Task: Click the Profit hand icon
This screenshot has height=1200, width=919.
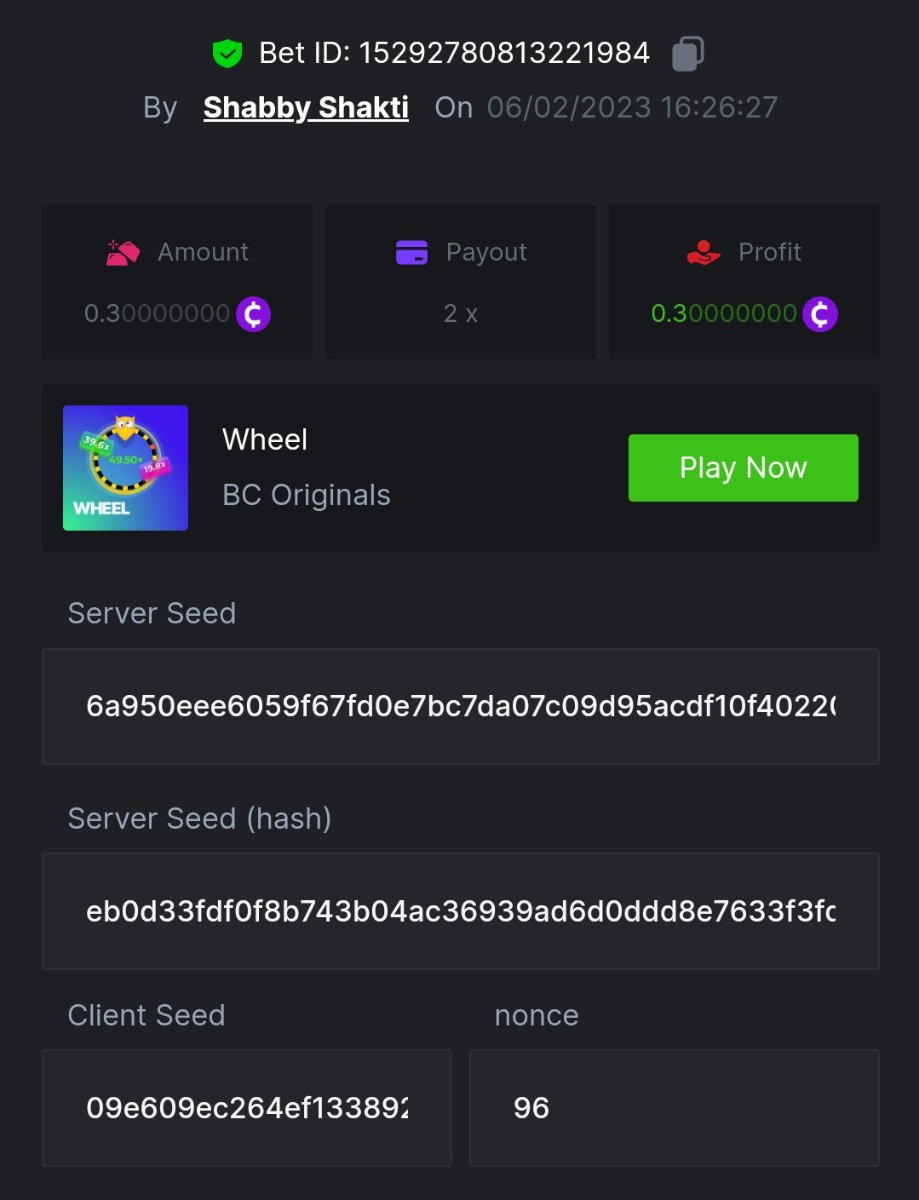Action: [x=704, y=252]
